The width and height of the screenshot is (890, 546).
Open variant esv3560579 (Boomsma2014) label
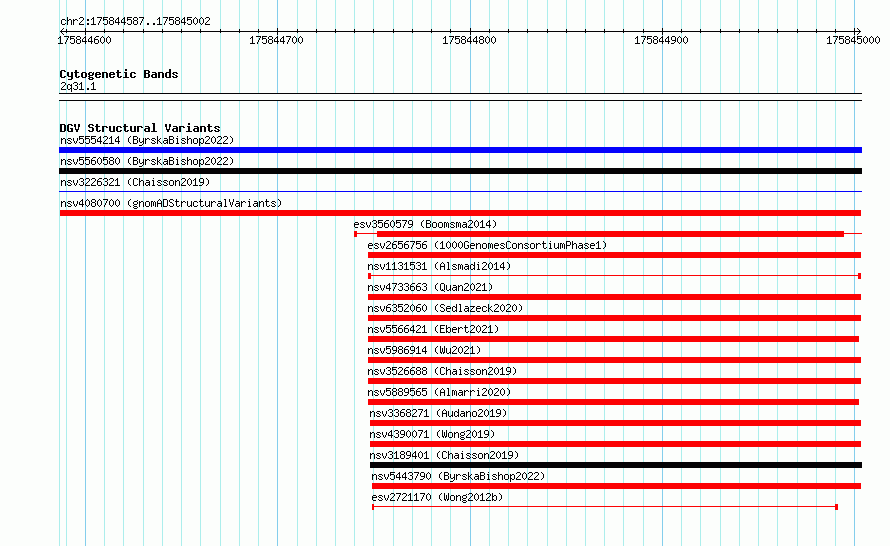425,224
